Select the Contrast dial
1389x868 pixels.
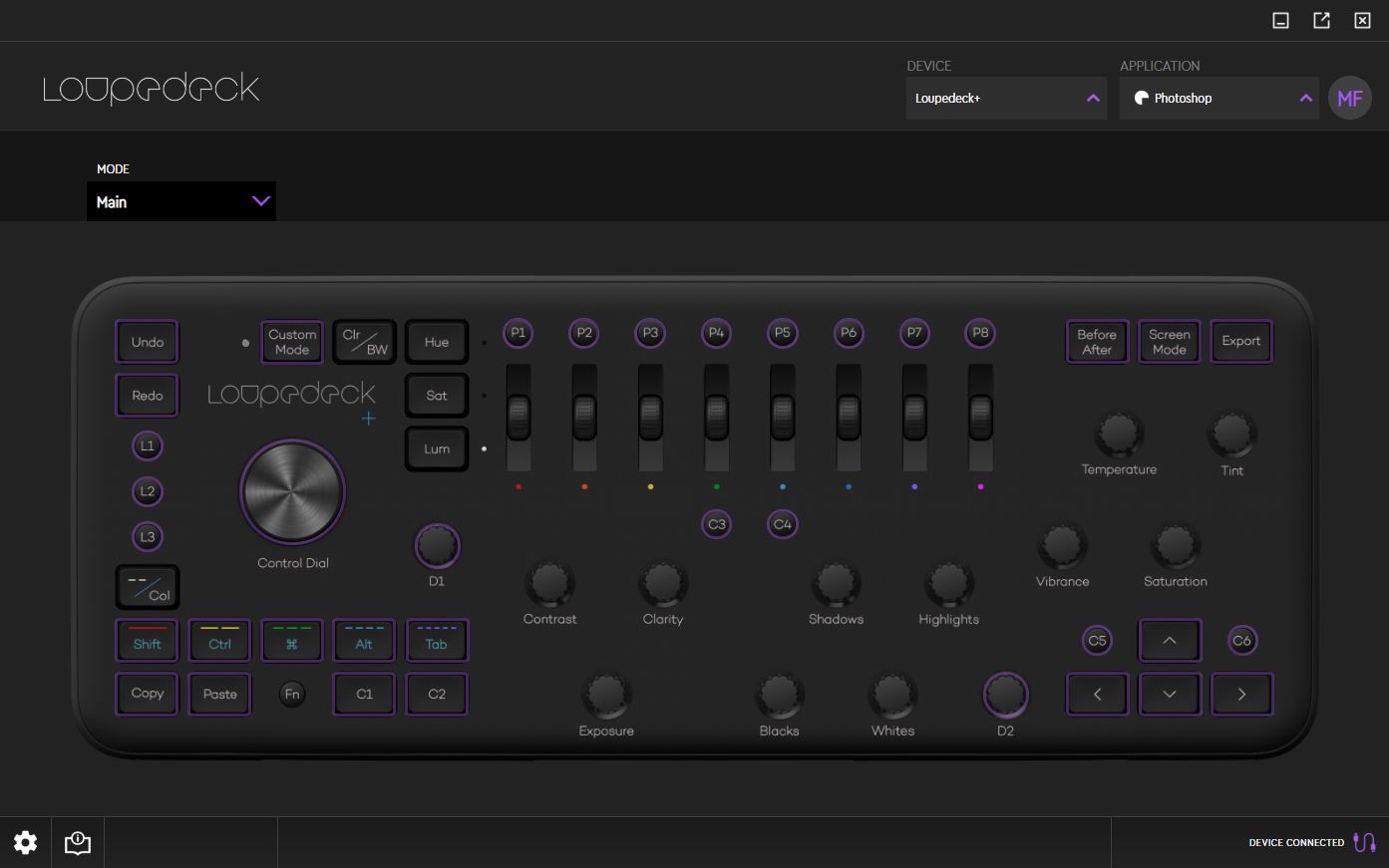point(549,583)
